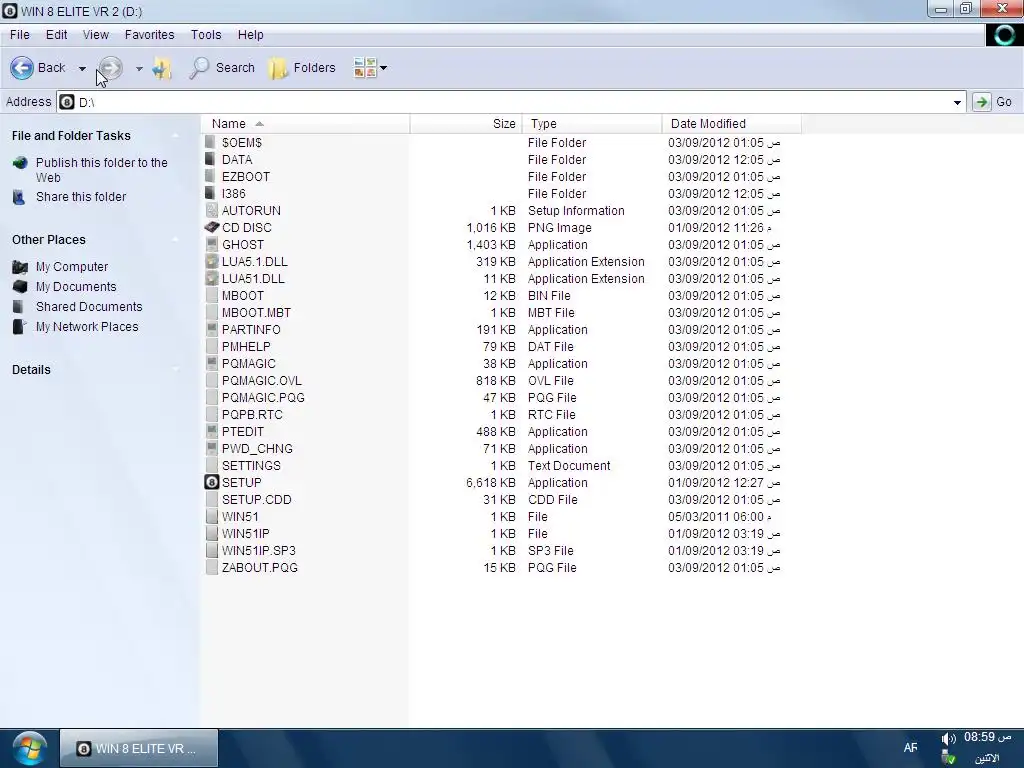Screen dimensions: 1024x768
Task: Select the GHOST application icon
Action: (x=211, y=244)
